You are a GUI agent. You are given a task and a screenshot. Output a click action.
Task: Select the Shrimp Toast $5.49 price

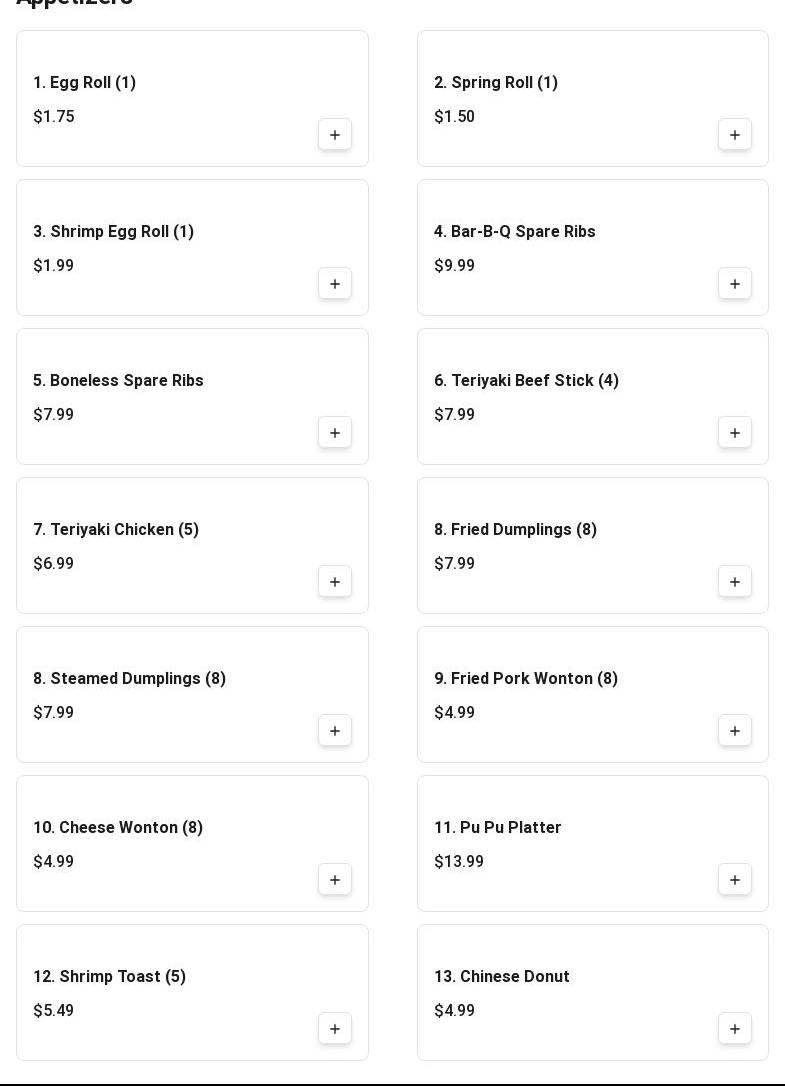pyautogui.click(x=54, y=1011)
